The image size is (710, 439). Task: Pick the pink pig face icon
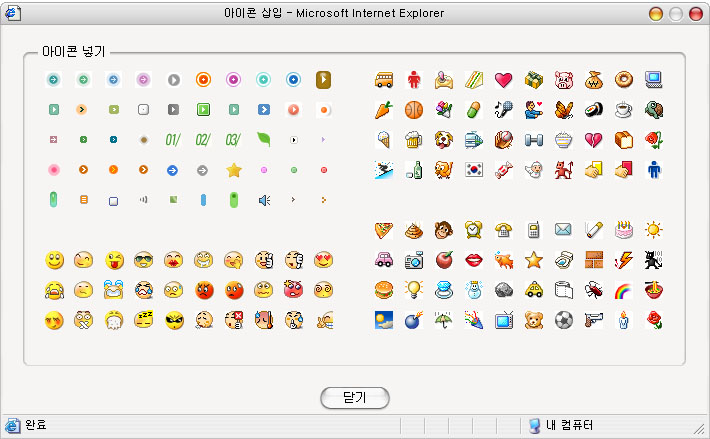(x=564, y=79)
